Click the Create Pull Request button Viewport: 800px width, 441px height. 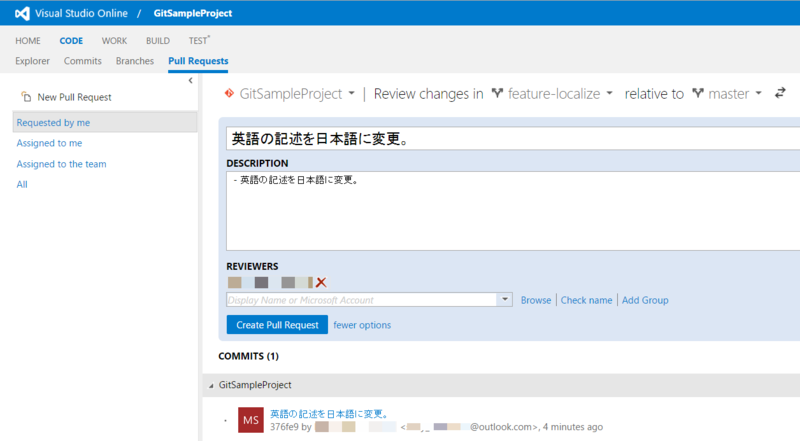pos(277,325)
